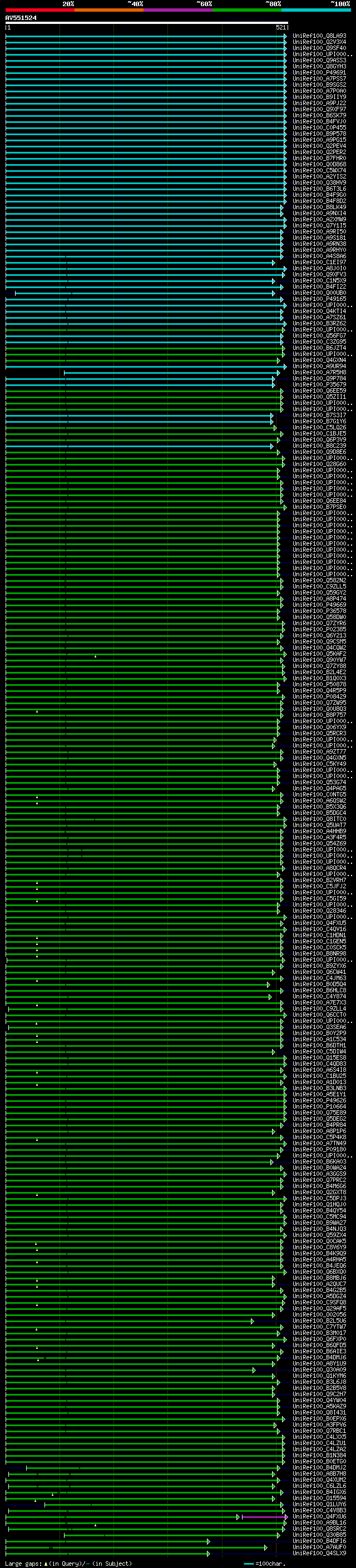The height and width of the screenshot is (1568, 356).
Task: Click the red identity legend segment
Action: click(39, 10)
